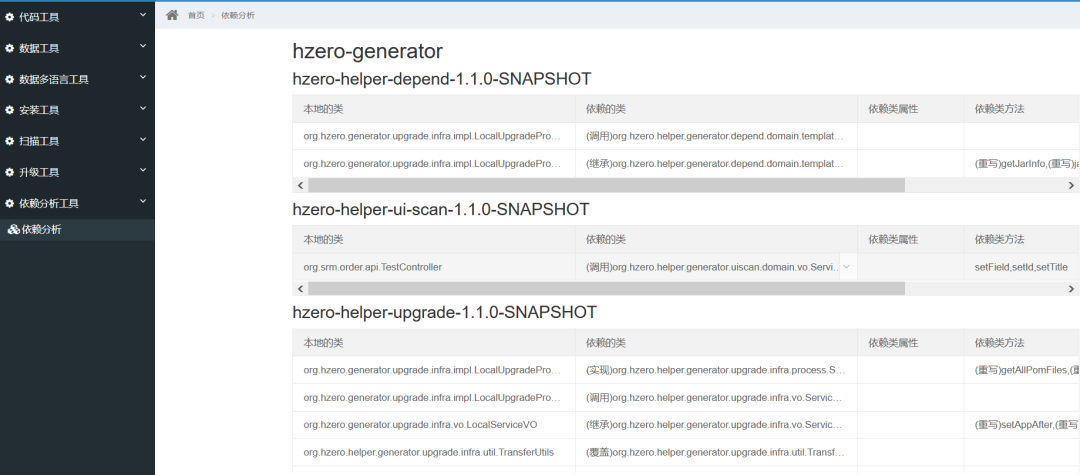This screenshot has width=1080, height=475.
Task: Expand the 代码工具 menu chevron
Action: (x=143, y=15)
